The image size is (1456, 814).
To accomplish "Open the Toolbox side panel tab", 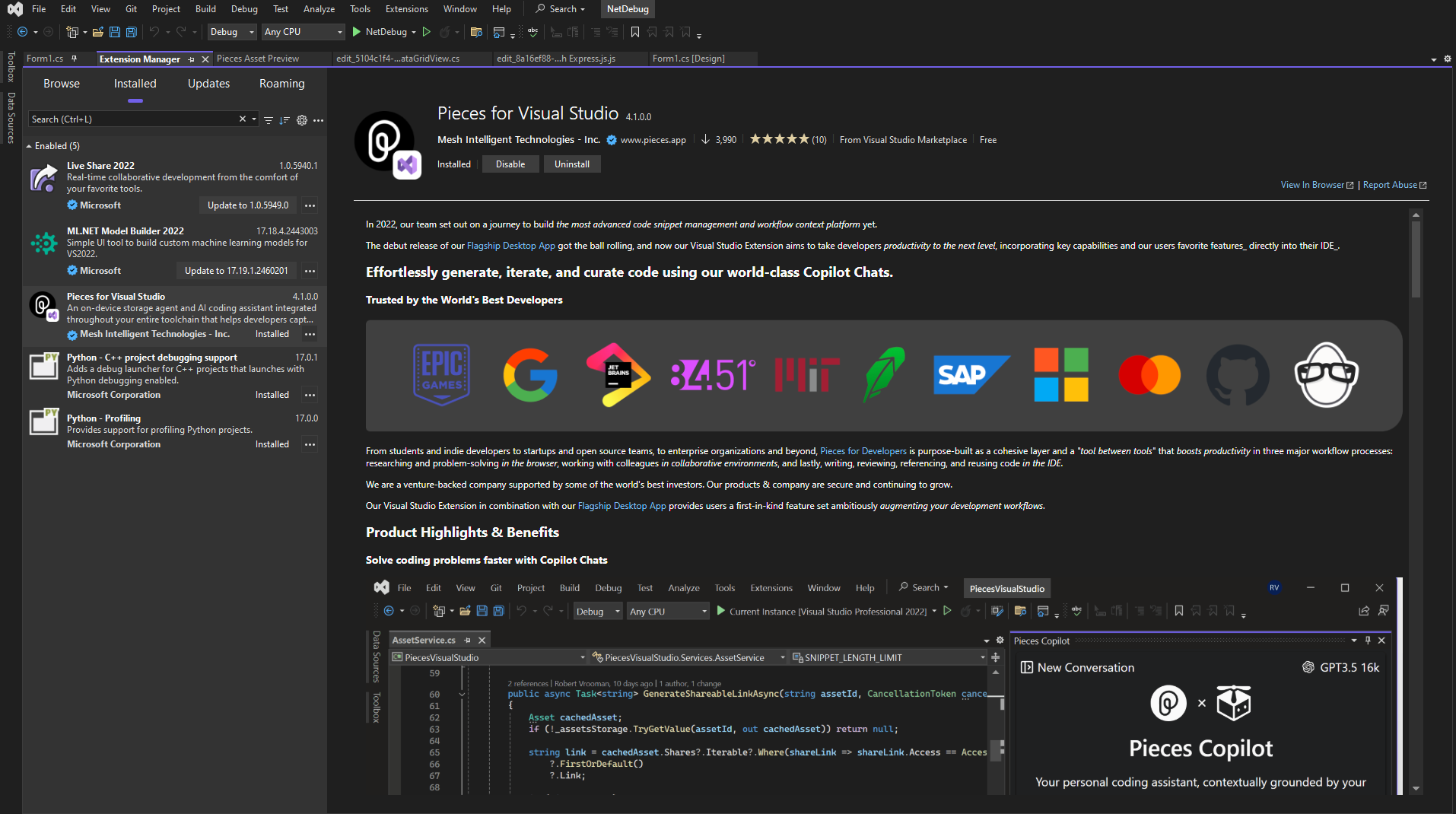I will tap(11, 67).
